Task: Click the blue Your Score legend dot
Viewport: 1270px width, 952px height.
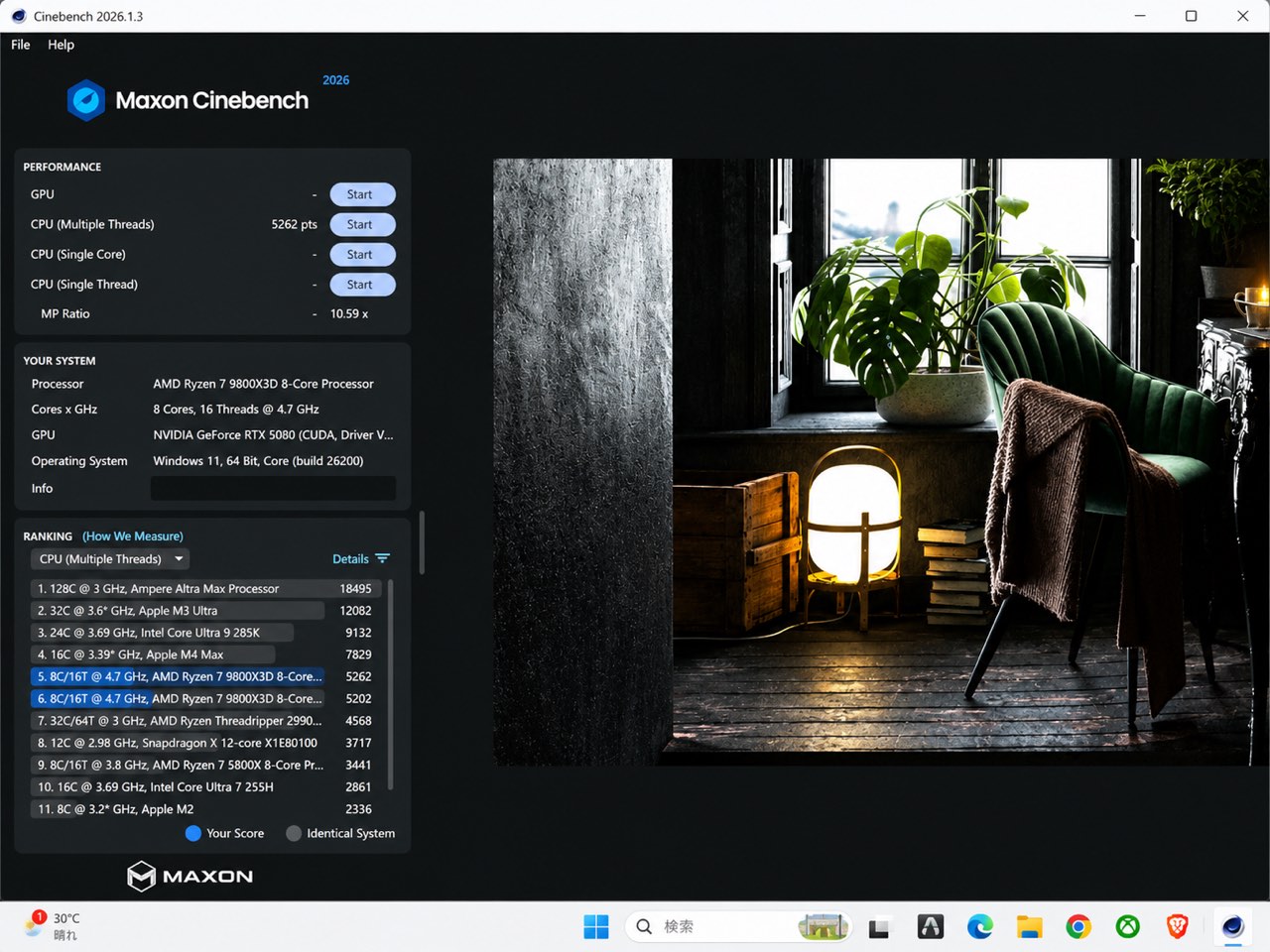Action: tap(193, 833)
